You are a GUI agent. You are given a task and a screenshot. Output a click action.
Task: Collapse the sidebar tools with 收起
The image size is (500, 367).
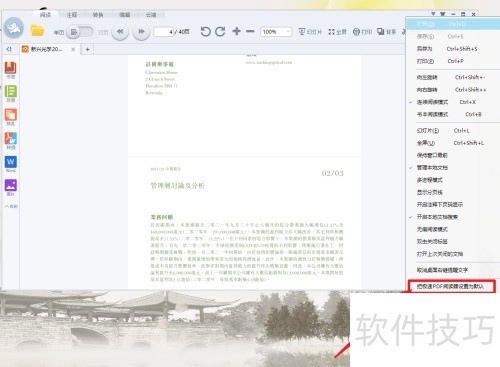[11, 206]
